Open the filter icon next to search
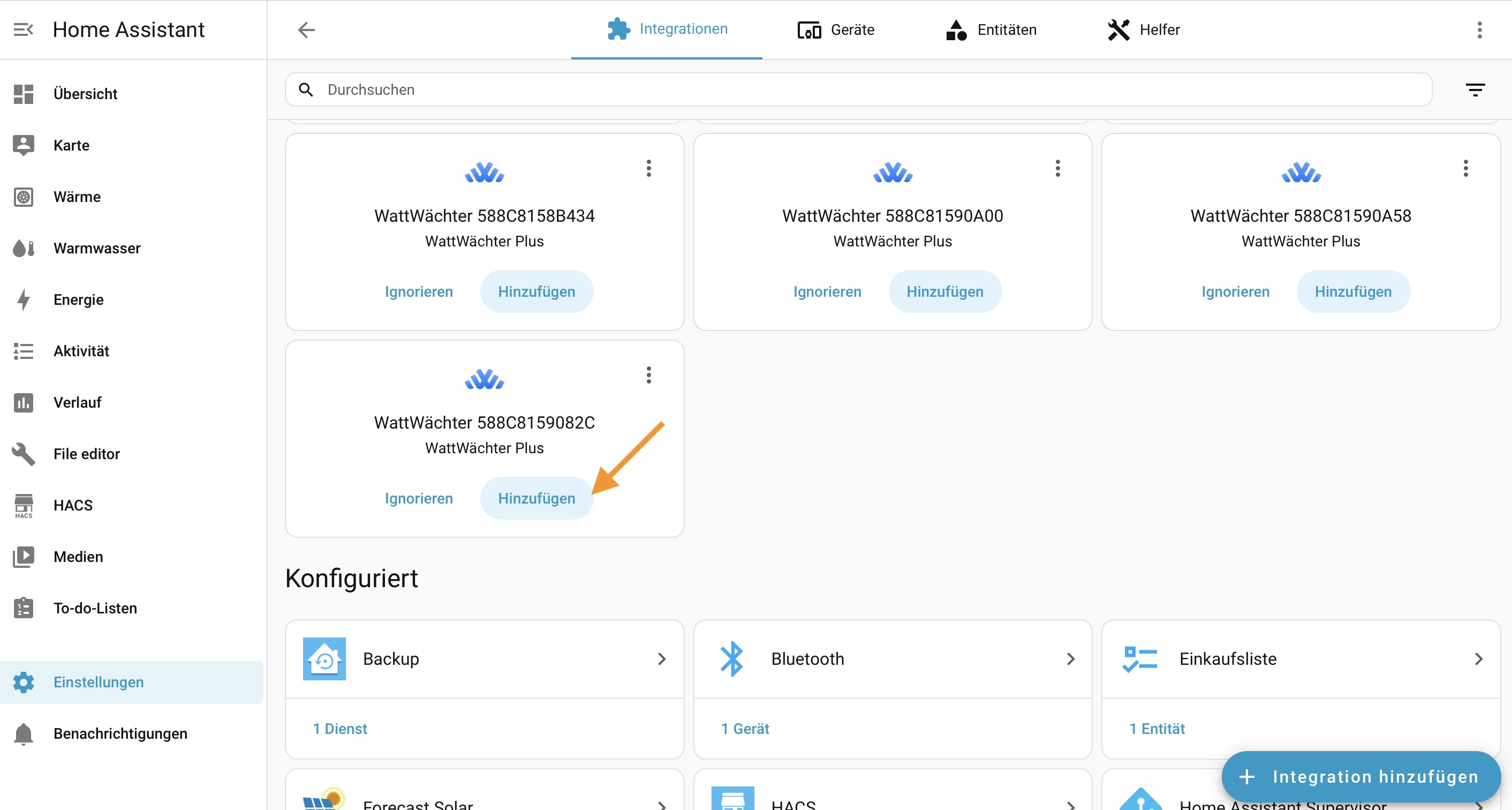 [1475, 90]
